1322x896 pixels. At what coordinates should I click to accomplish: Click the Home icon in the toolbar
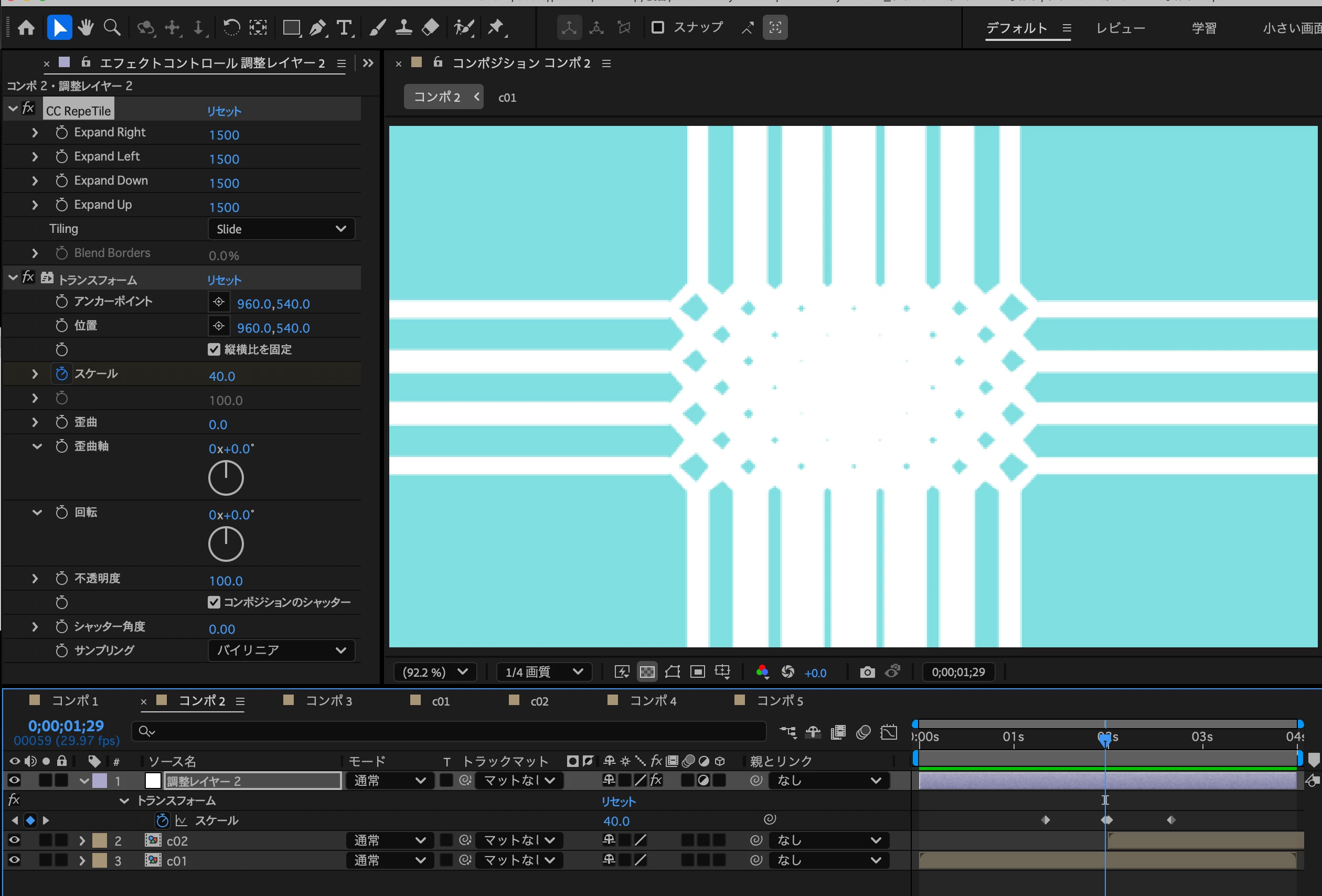(26, 27)
